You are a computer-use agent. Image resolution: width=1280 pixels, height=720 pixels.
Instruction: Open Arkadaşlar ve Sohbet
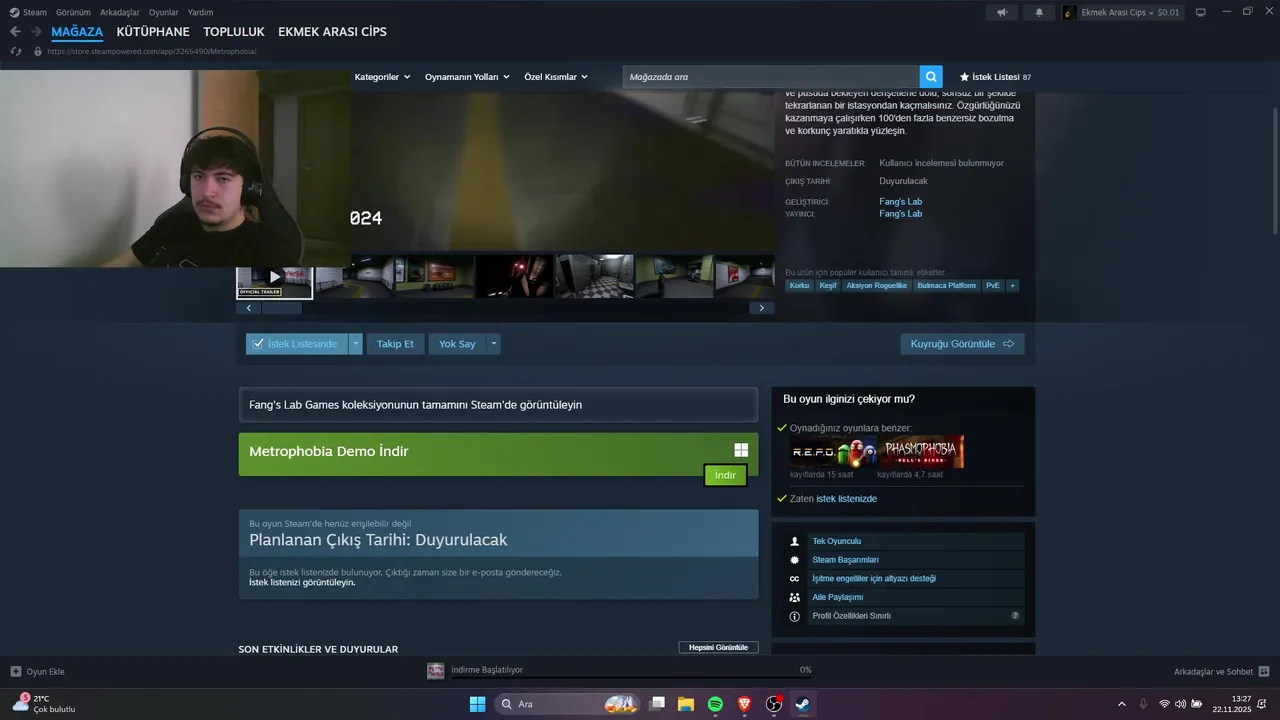pos(1221,672)
